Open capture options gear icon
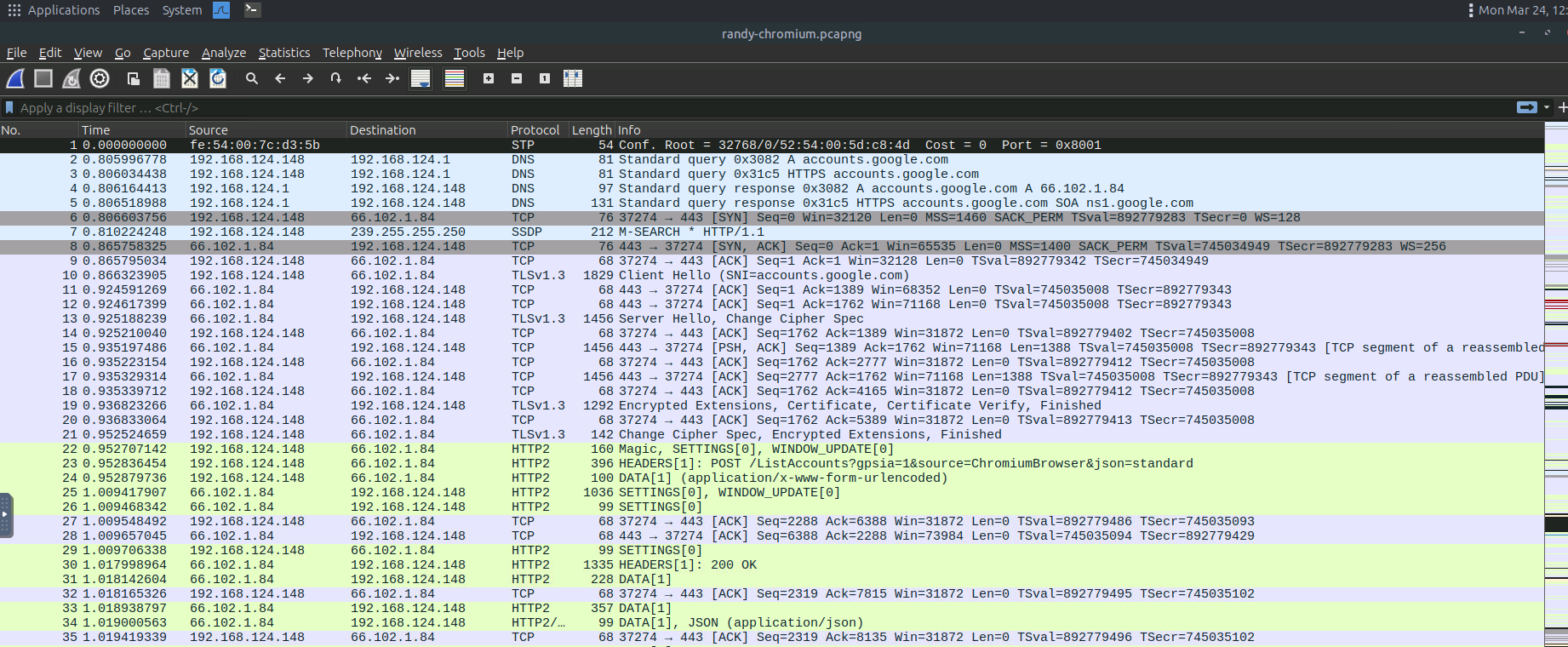This screenshot has width=1568, height=647. point(100,78)
